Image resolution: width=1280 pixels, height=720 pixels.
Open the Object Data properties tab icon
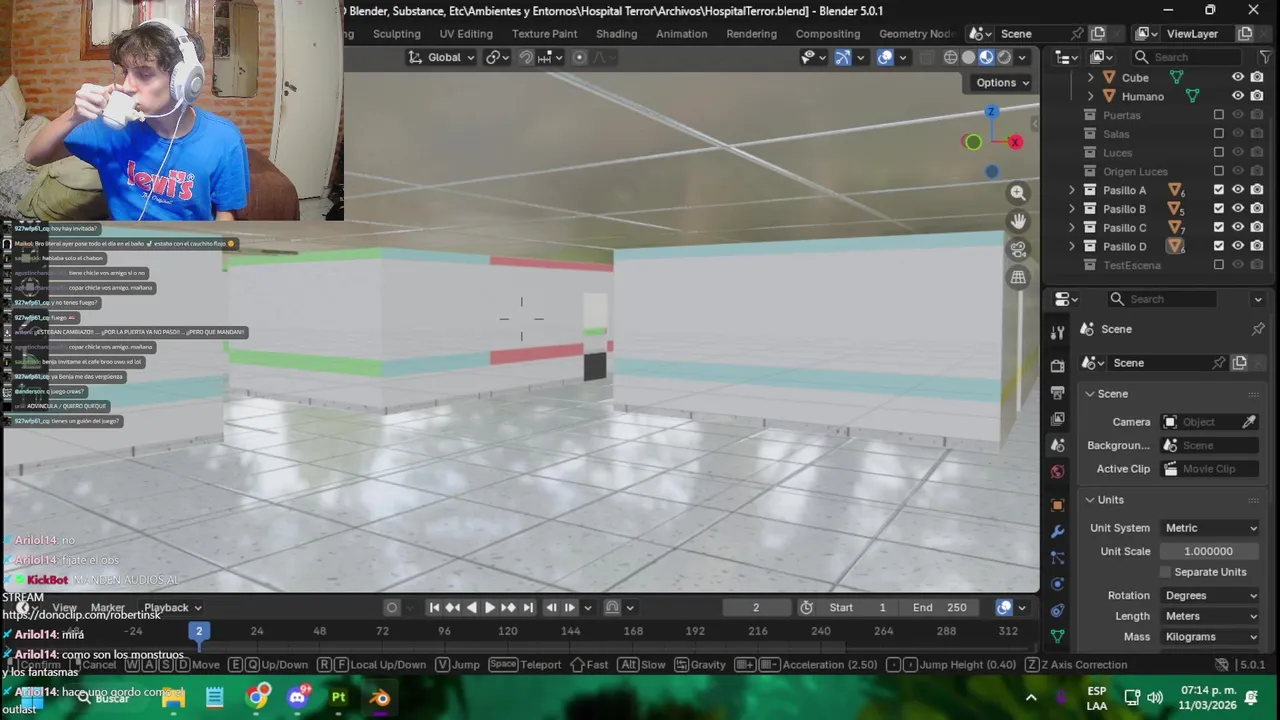click(x=1057, y=635)
